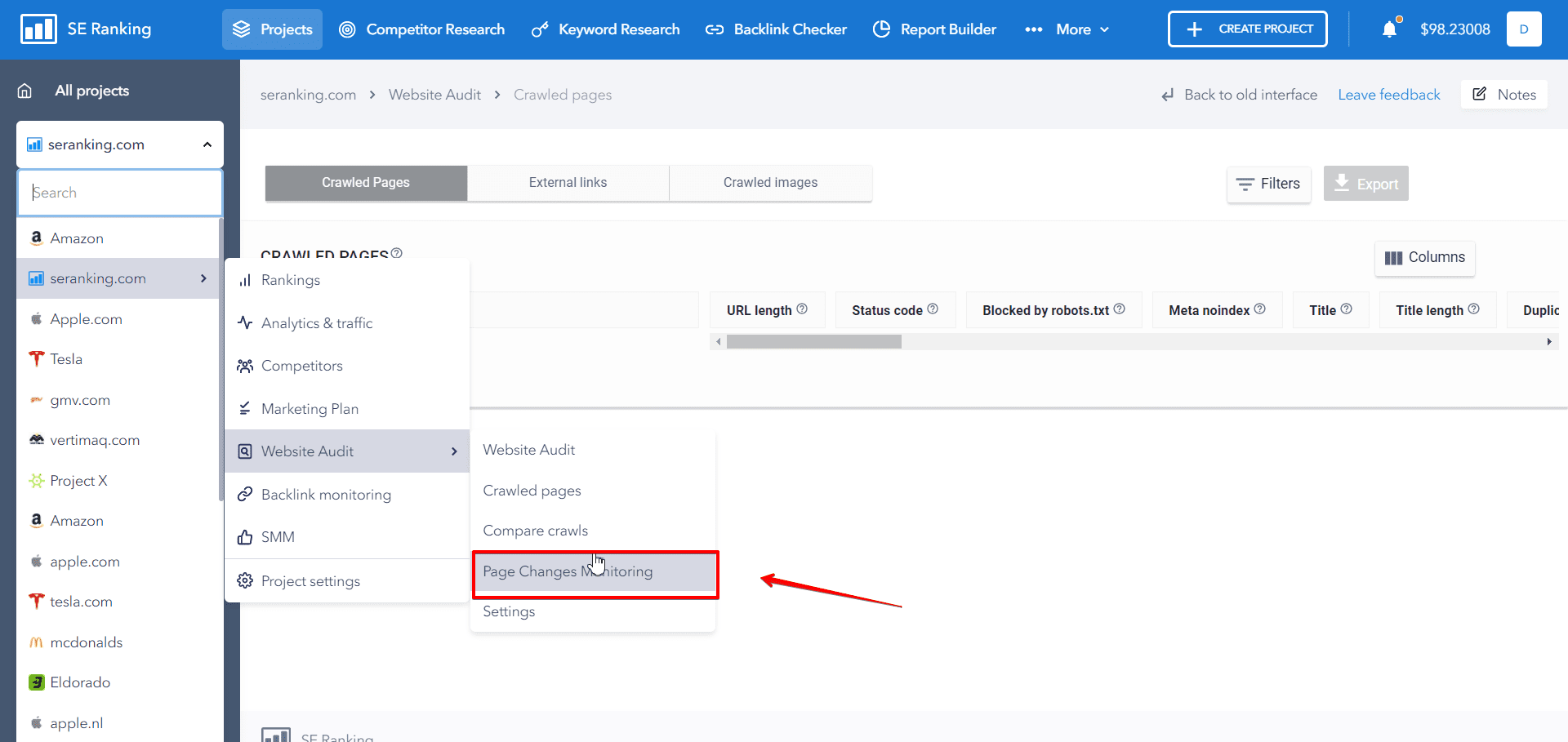Click the Meta noindex help icon
Screen dimensions: 1568x742
[1260, 309]
